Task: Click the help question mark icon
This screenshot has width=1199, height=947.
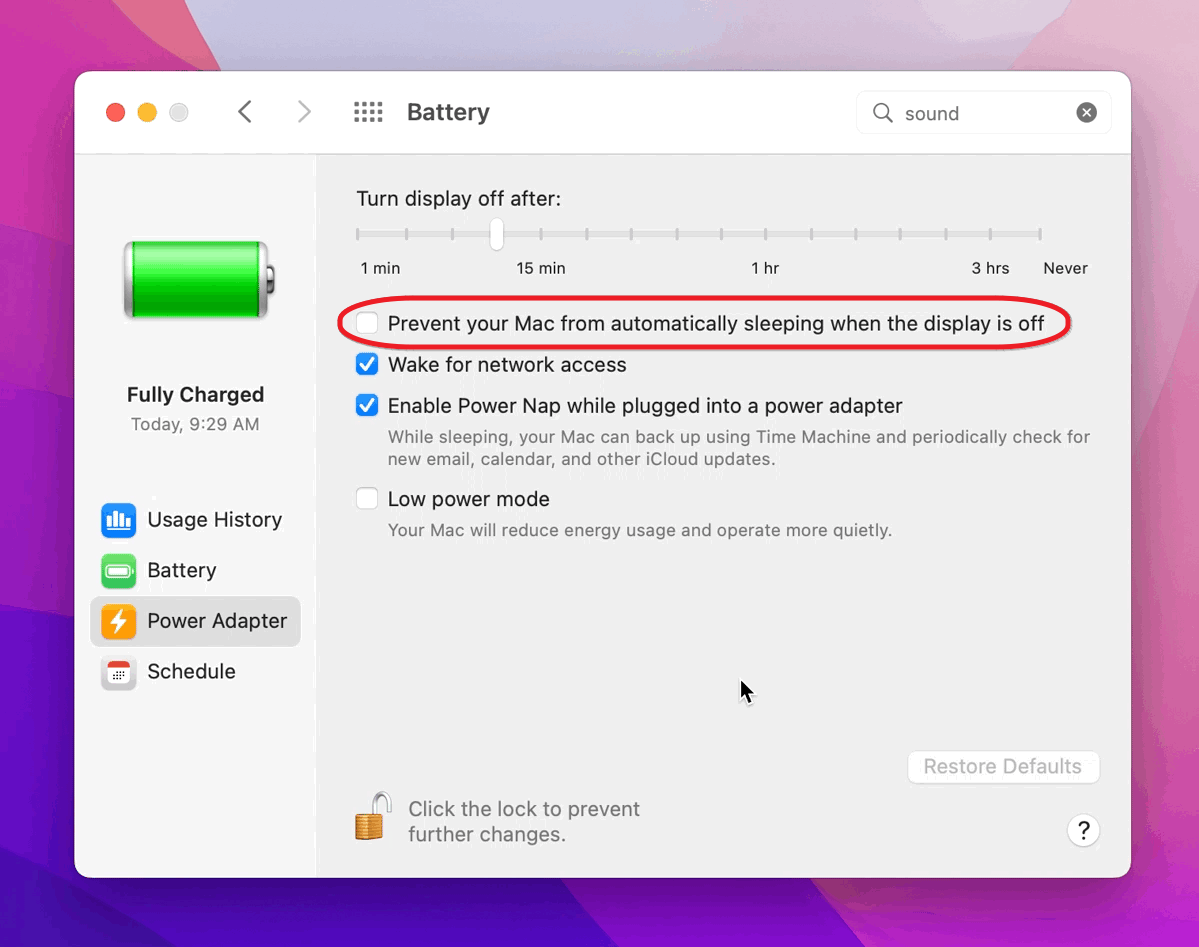Action: pos(1083,830)
